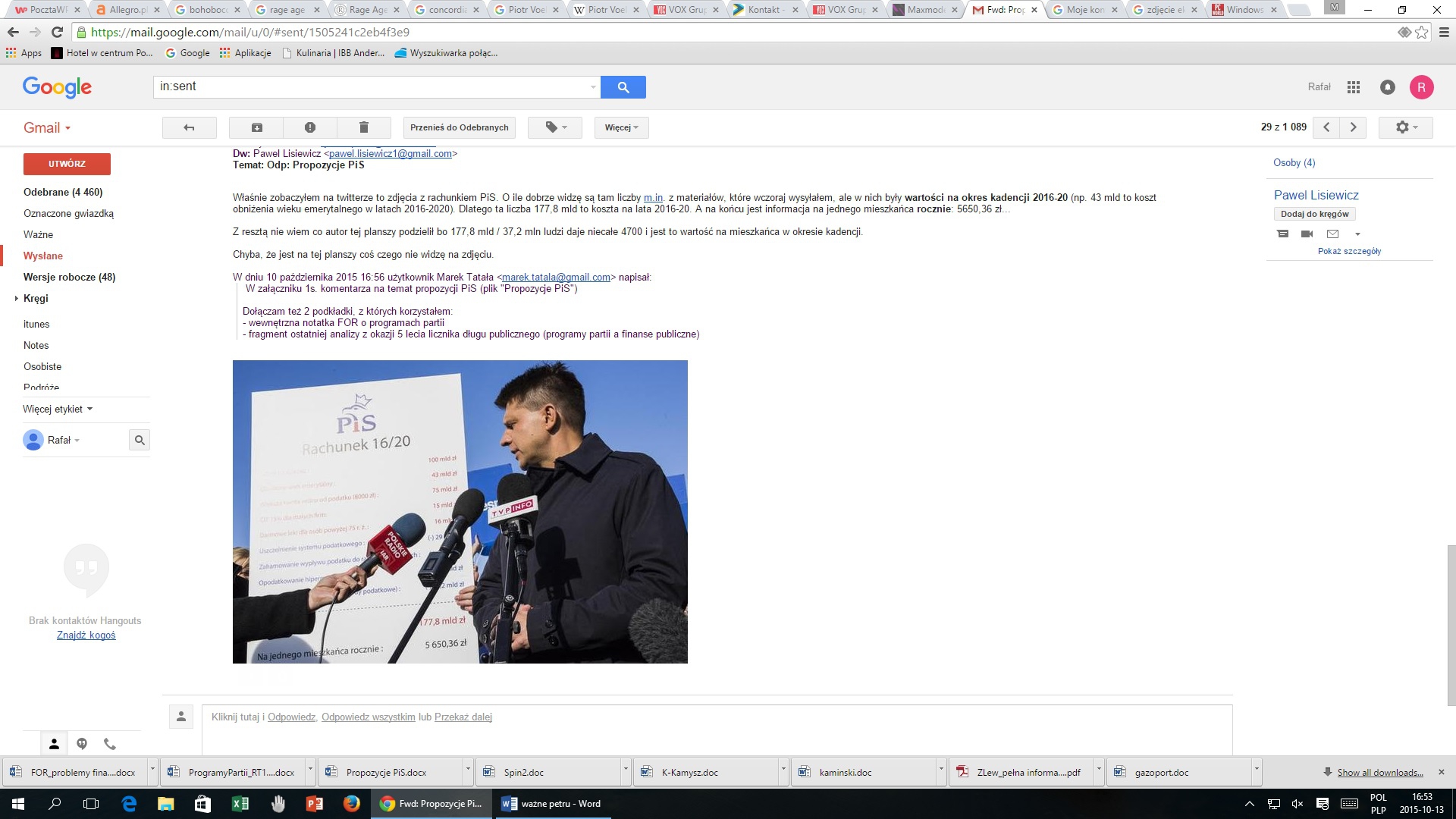
Task: Expand the Kręgi label tree
Action: 17,299
